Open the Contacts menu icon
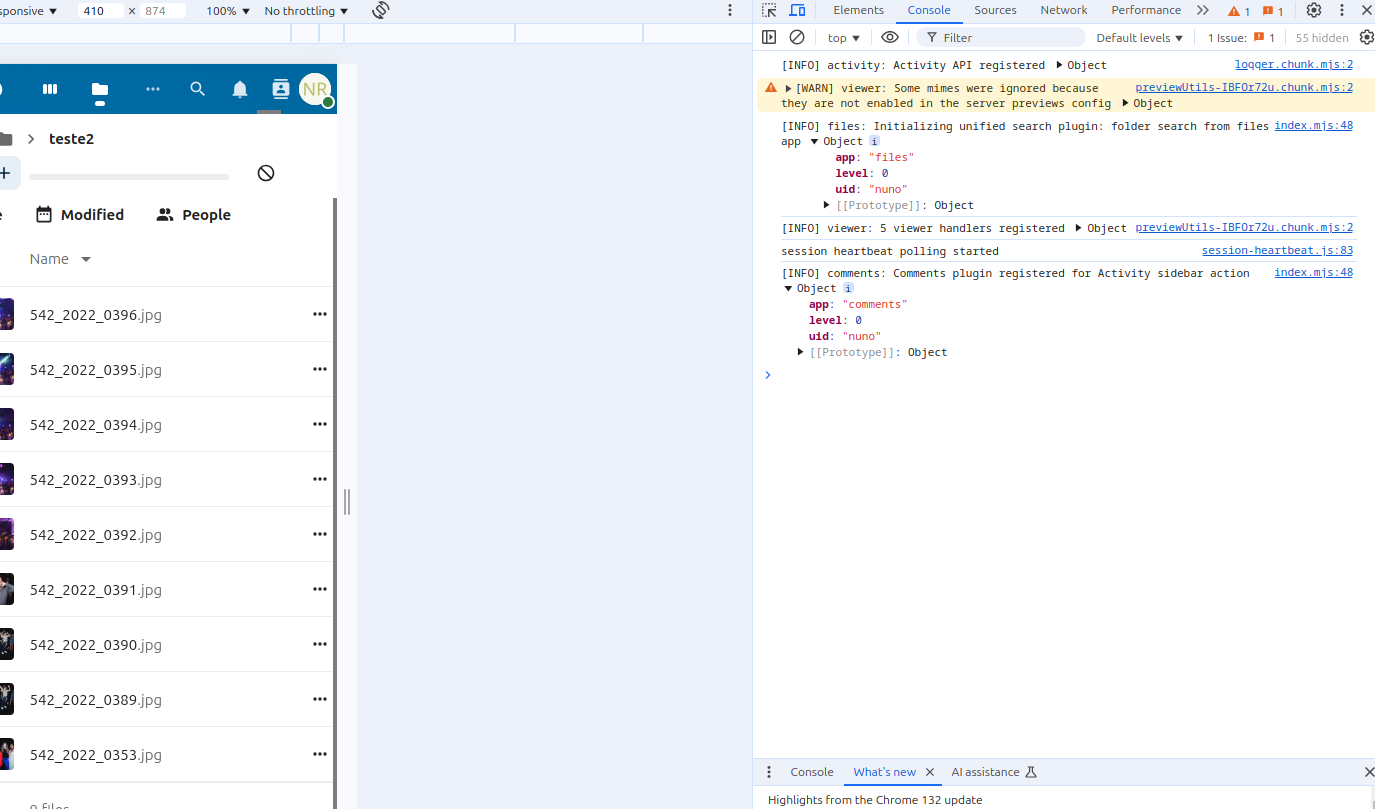 click(x=280, y=89)
